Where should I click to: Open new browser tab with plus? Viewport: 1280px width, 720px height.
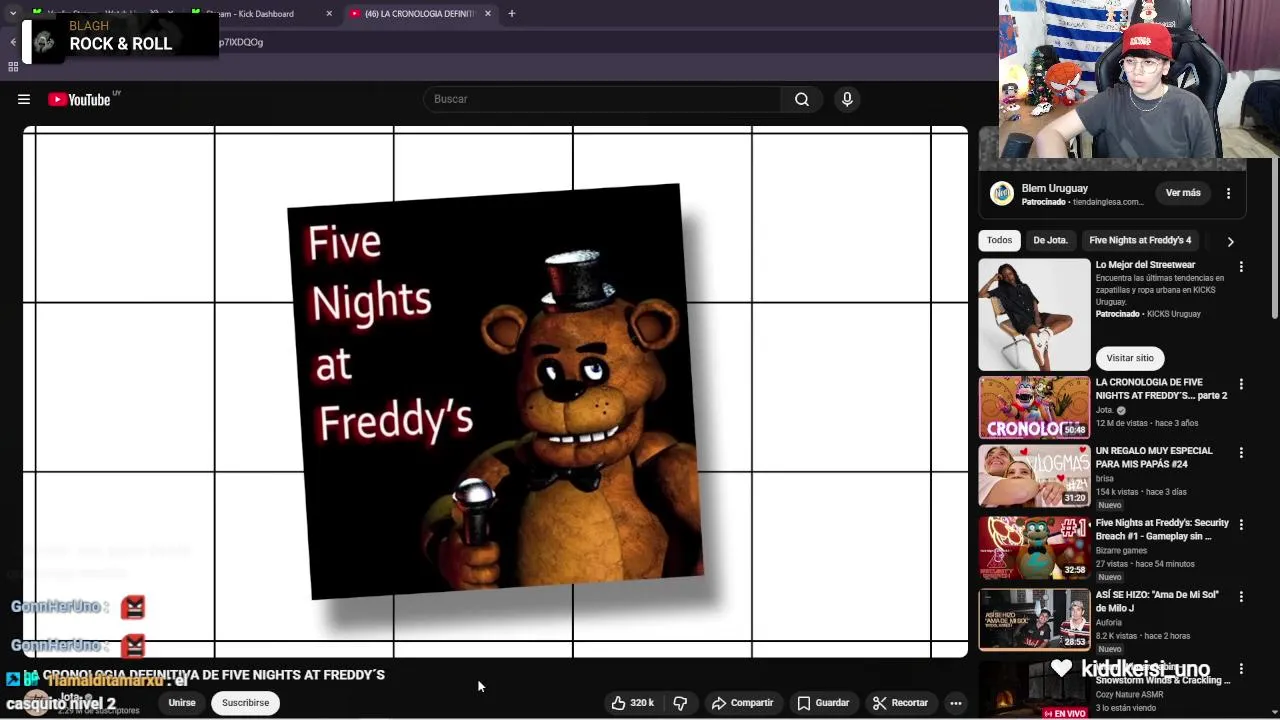511,14
